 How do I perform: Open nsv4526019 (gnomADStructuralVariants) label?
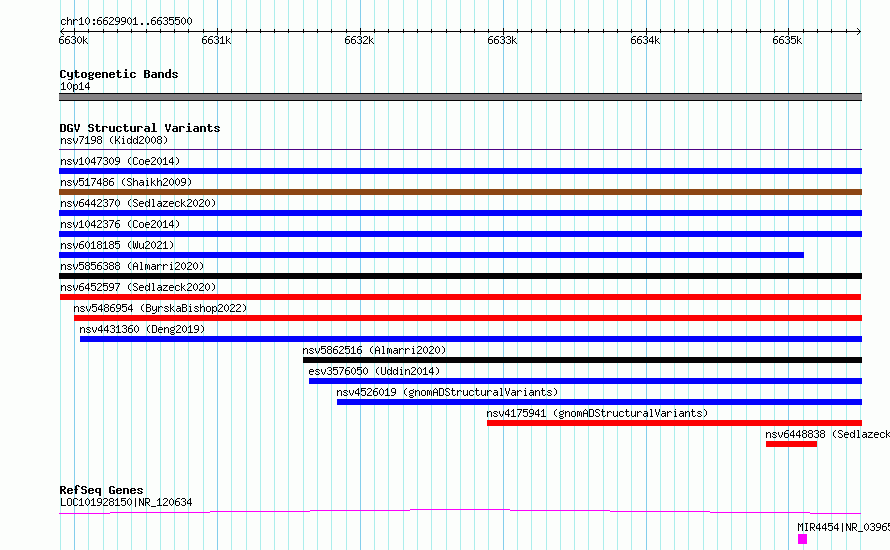coord(447,392)
